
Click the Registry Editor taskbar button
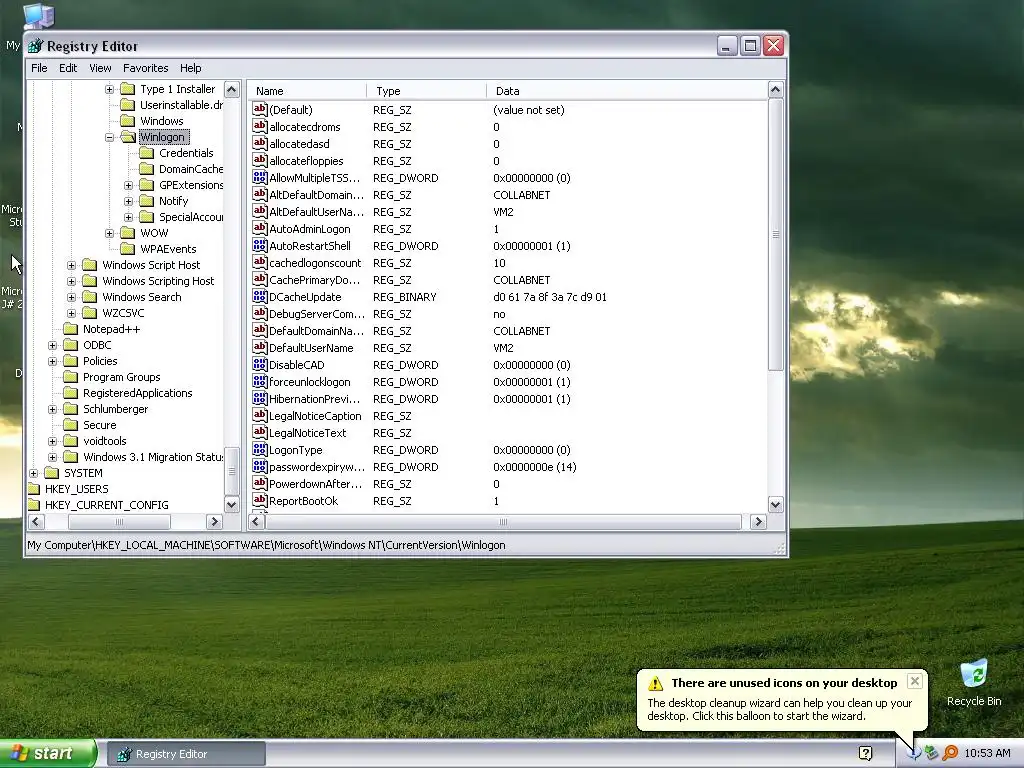click(186, 754)
